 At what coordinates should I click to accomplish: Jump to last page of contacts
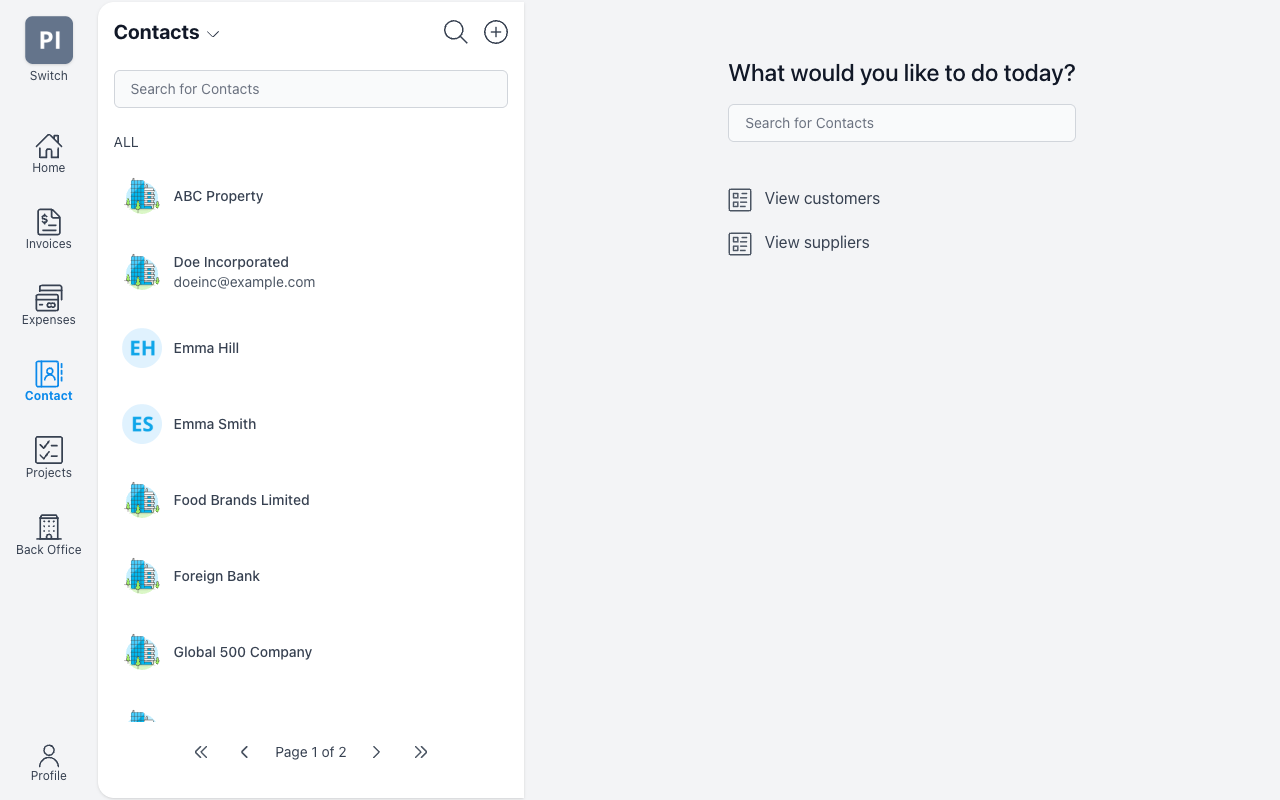[421, 752]
